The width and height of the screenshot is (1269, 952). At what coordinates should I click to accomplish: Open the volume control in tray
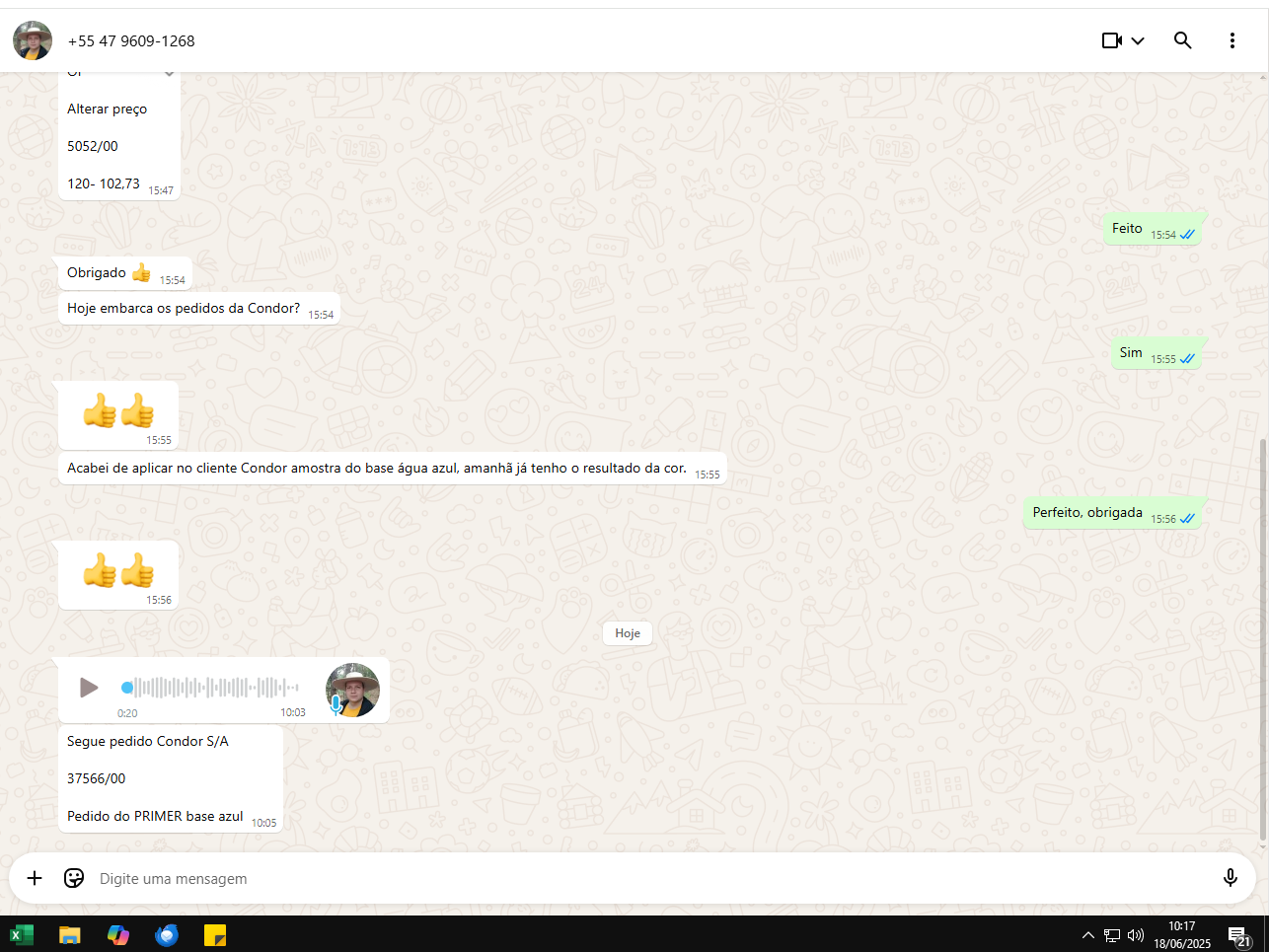[x=1136, y=935]
